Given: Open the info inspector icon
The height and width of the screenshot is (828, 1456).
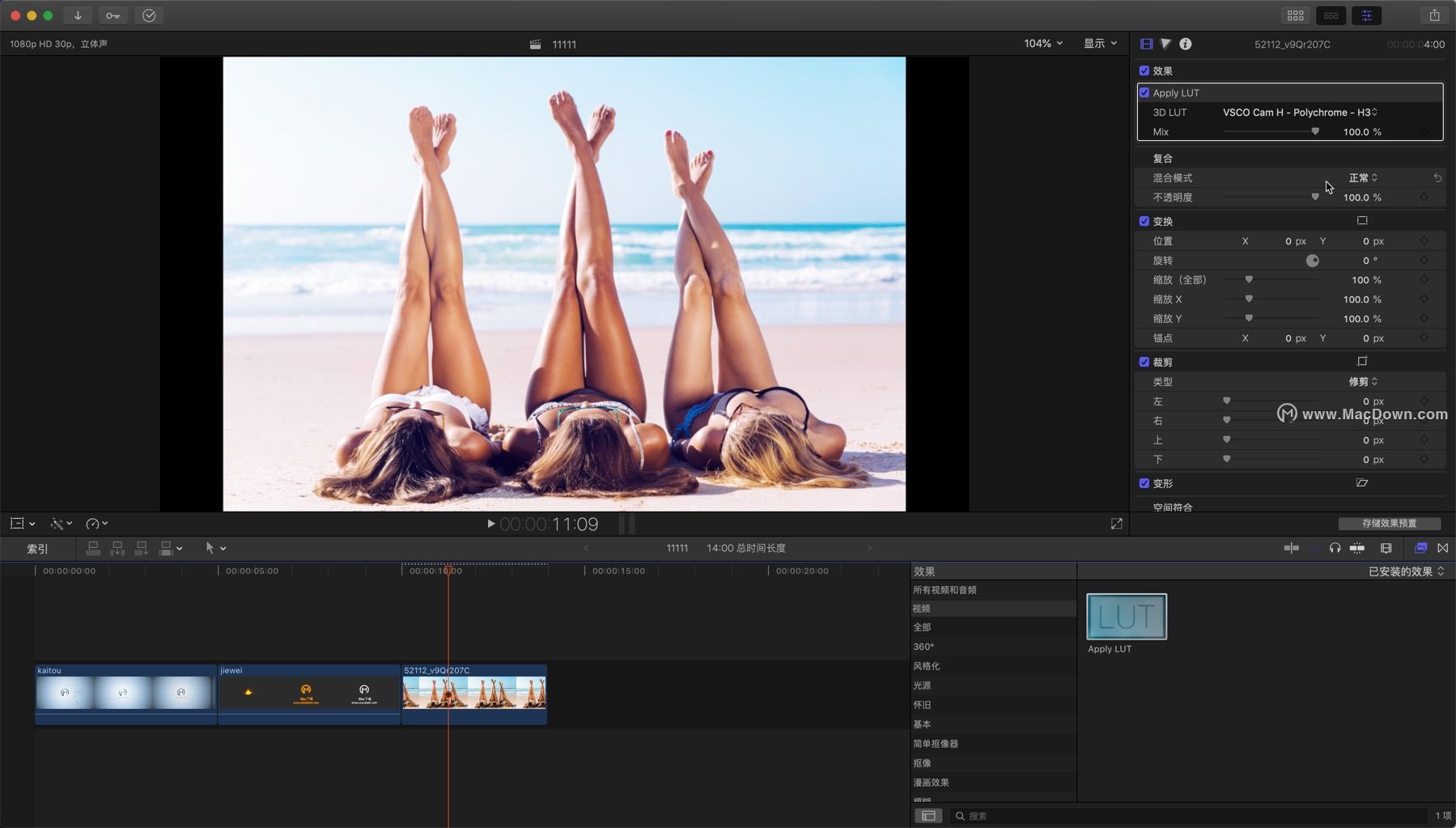Looking at the screenshot, I should tap(1185, 44).
